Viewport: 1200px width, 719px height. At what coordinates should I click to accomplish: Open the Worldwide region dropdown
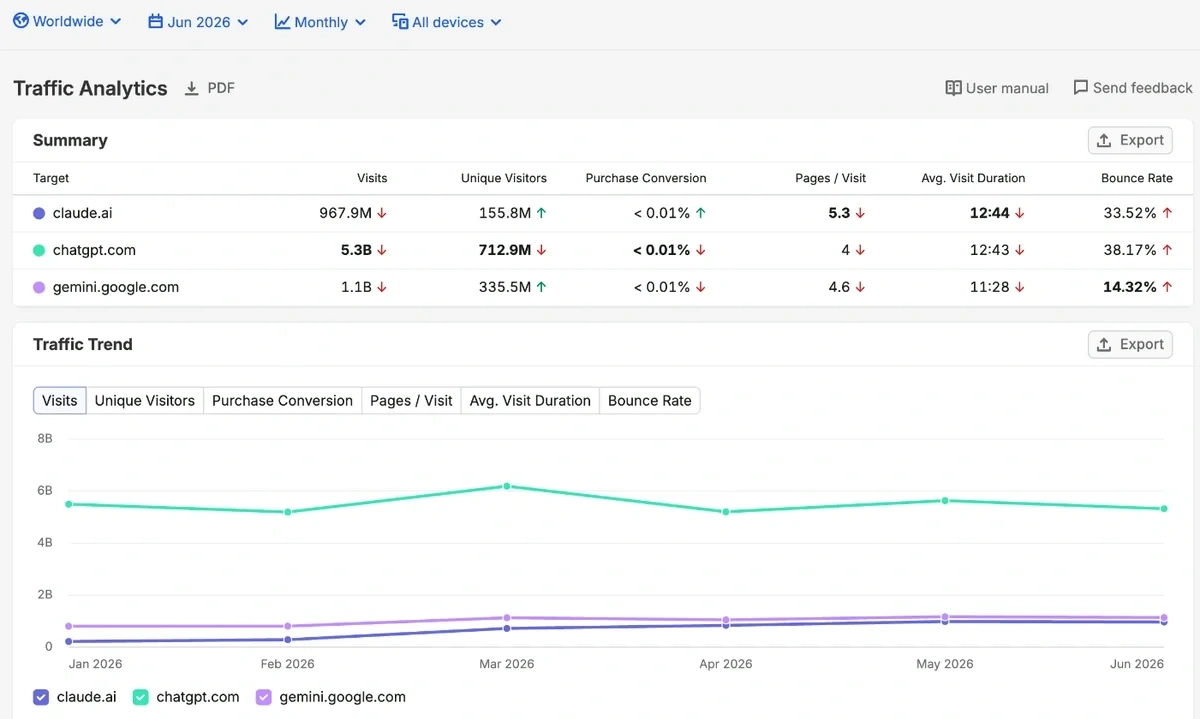click(x=67, y=21)
